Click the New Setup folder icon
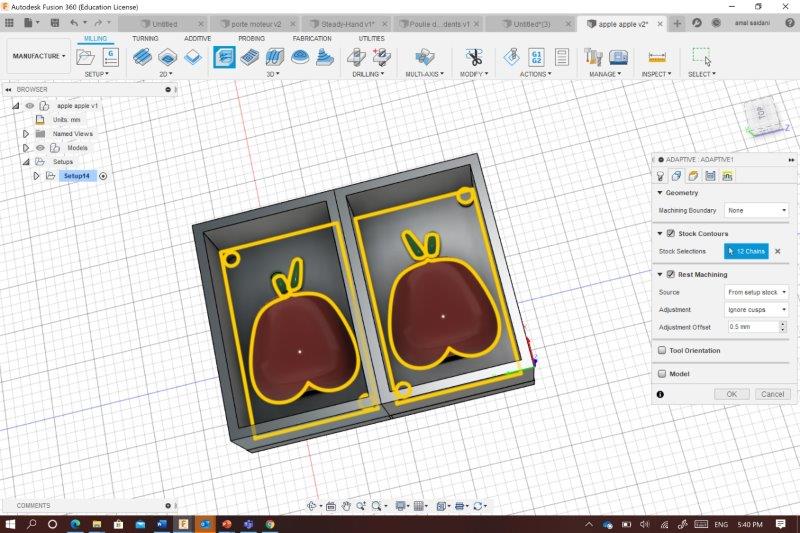The width and height of the screenshot is (800, 533). click(x=85, y=57)
